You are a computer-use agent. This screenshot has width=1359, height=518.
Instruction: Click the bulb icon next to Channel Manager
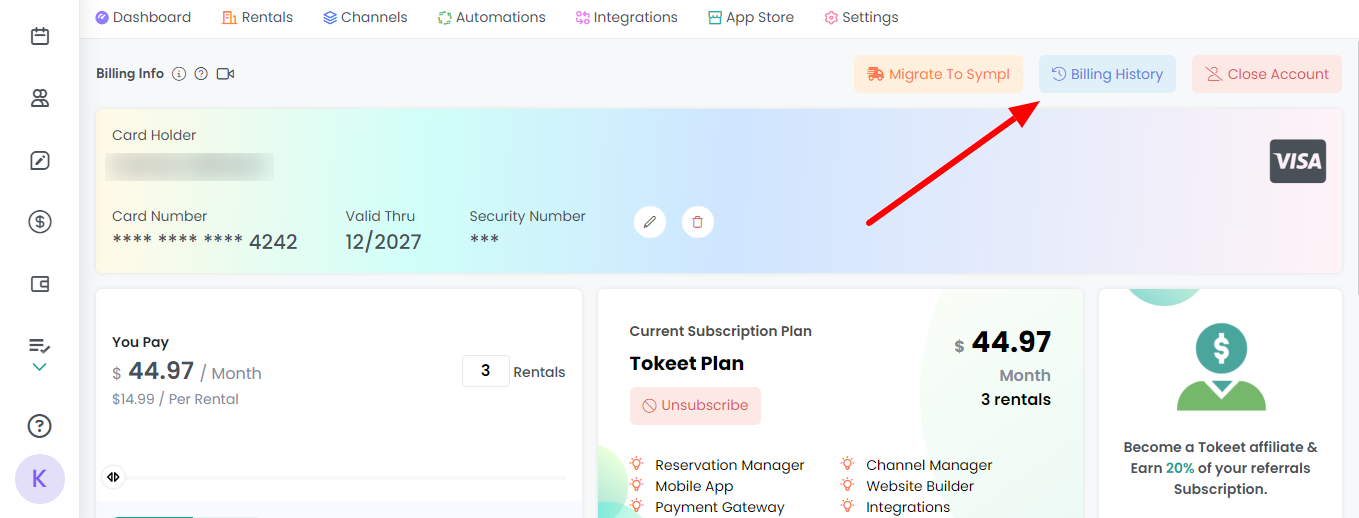pos(847,464)
